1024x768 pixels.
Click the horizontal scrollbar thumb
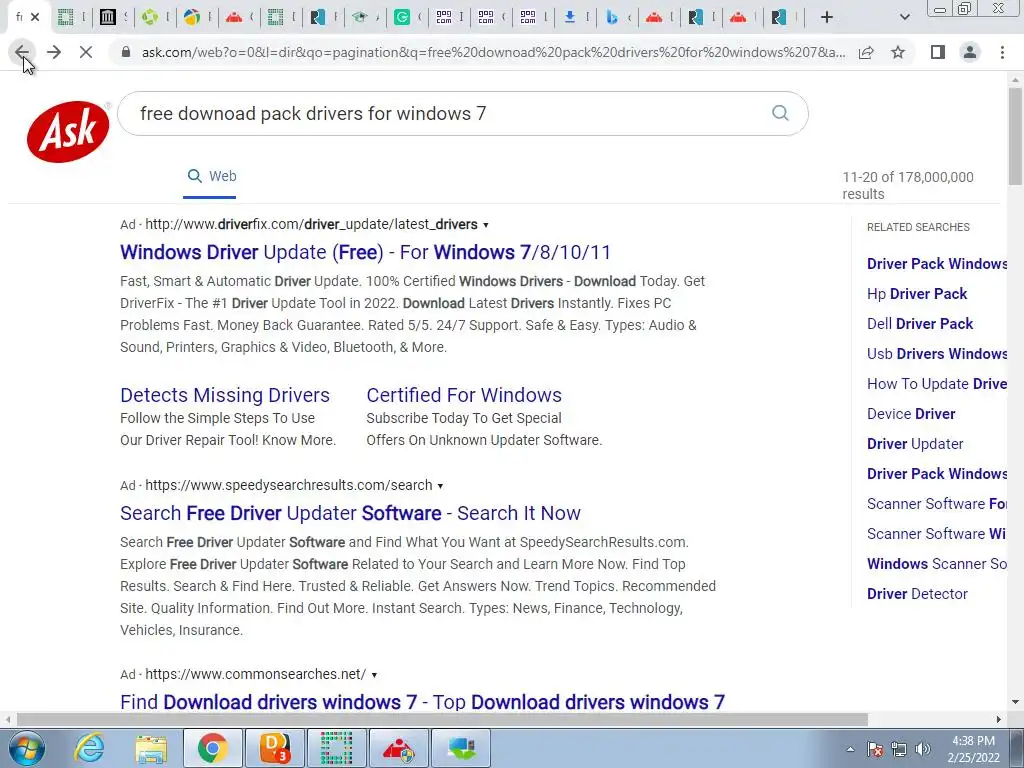point(442,720)
